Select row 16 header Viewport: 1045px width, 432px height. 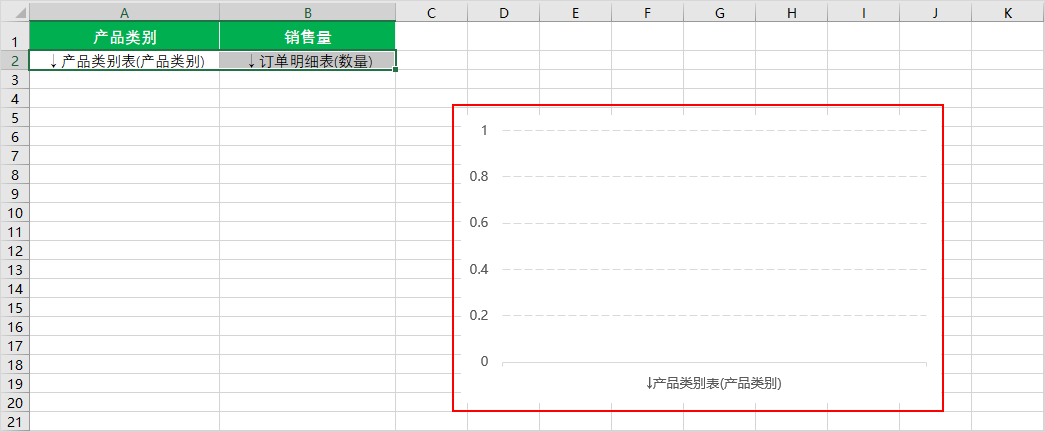tap(15, 327)
